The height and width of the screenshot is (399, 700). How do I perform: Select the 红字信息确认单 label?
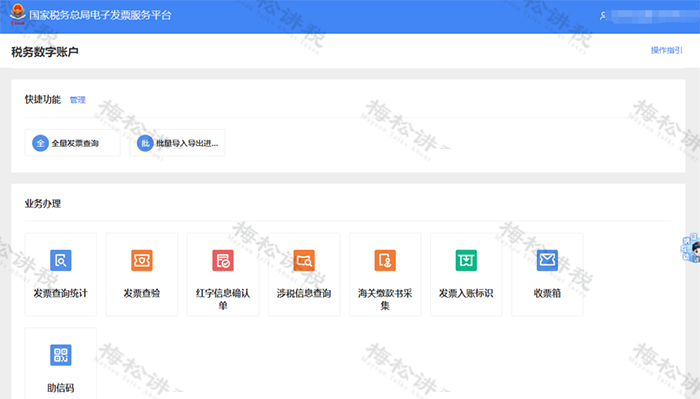[223, 299]
